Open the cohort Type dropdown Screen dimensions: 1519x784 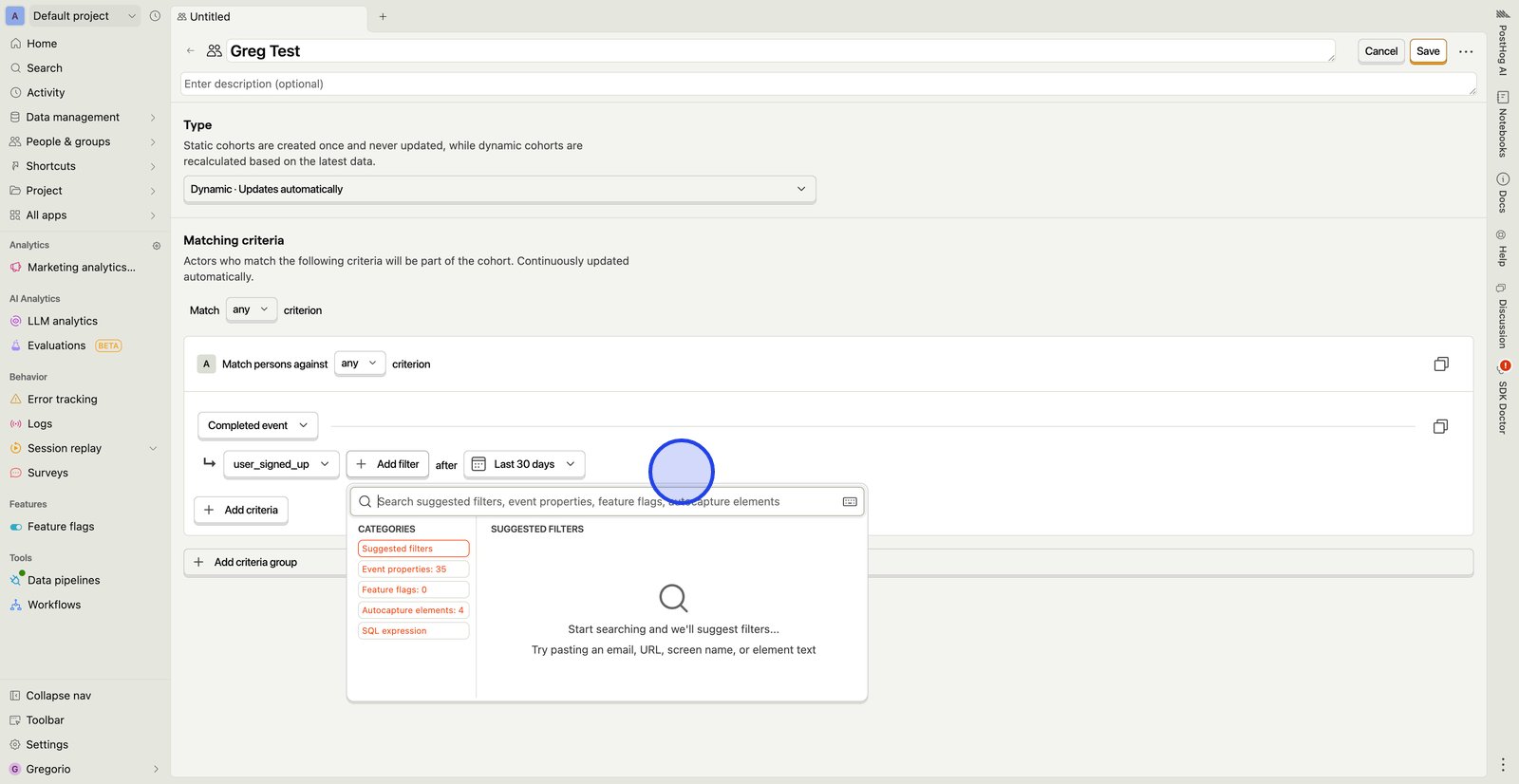pos(498,190)
